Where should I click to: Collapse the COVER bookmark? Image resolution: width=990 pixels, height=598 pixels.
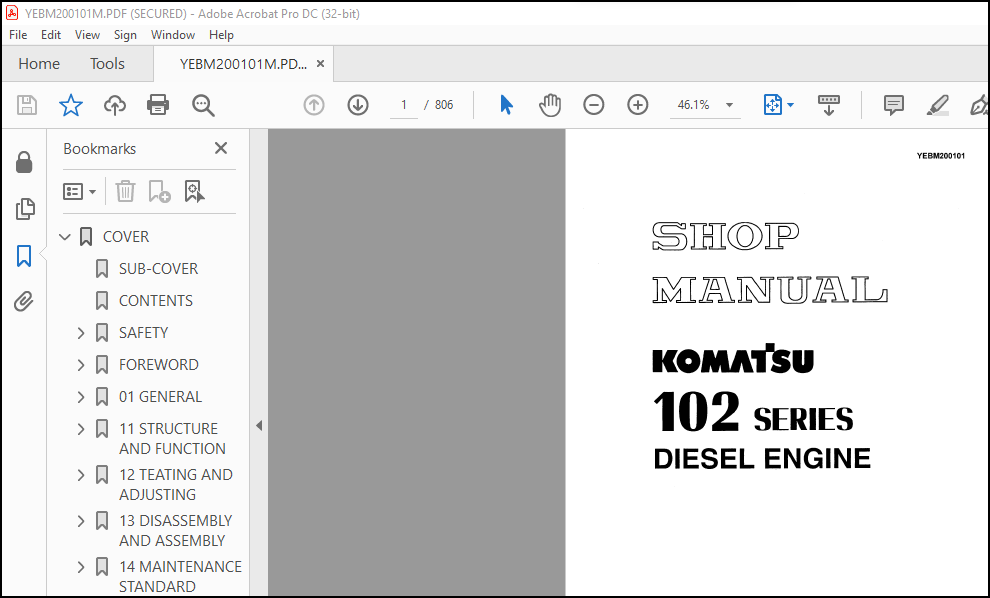click(x=64, y=237)
